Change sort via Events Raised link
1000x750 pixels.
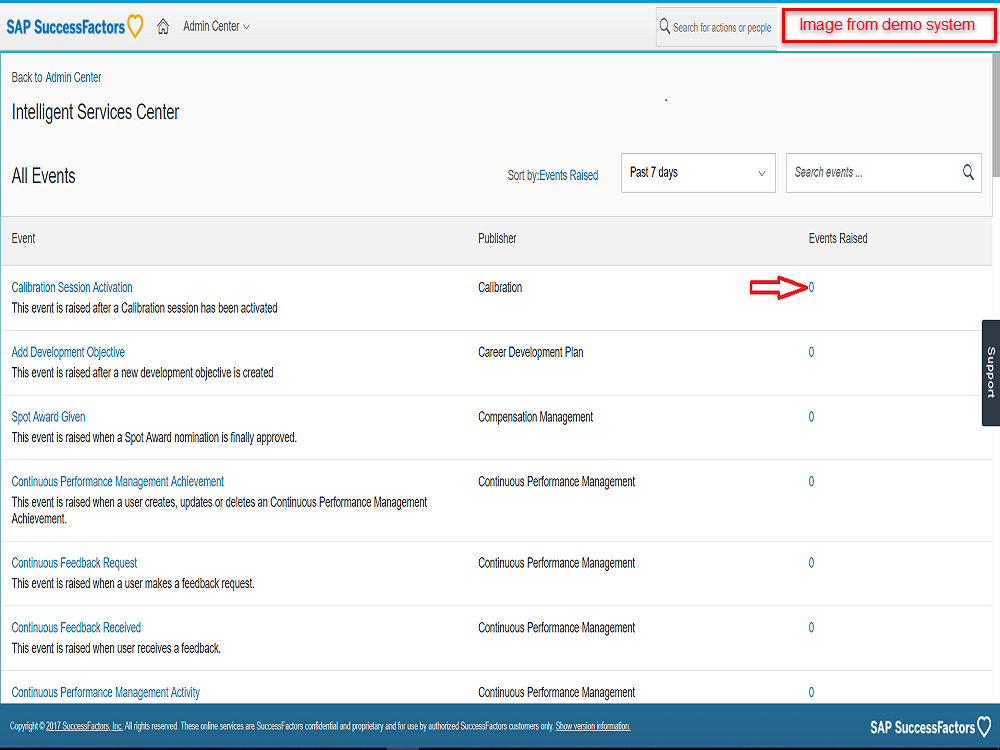tap(568, 175)
